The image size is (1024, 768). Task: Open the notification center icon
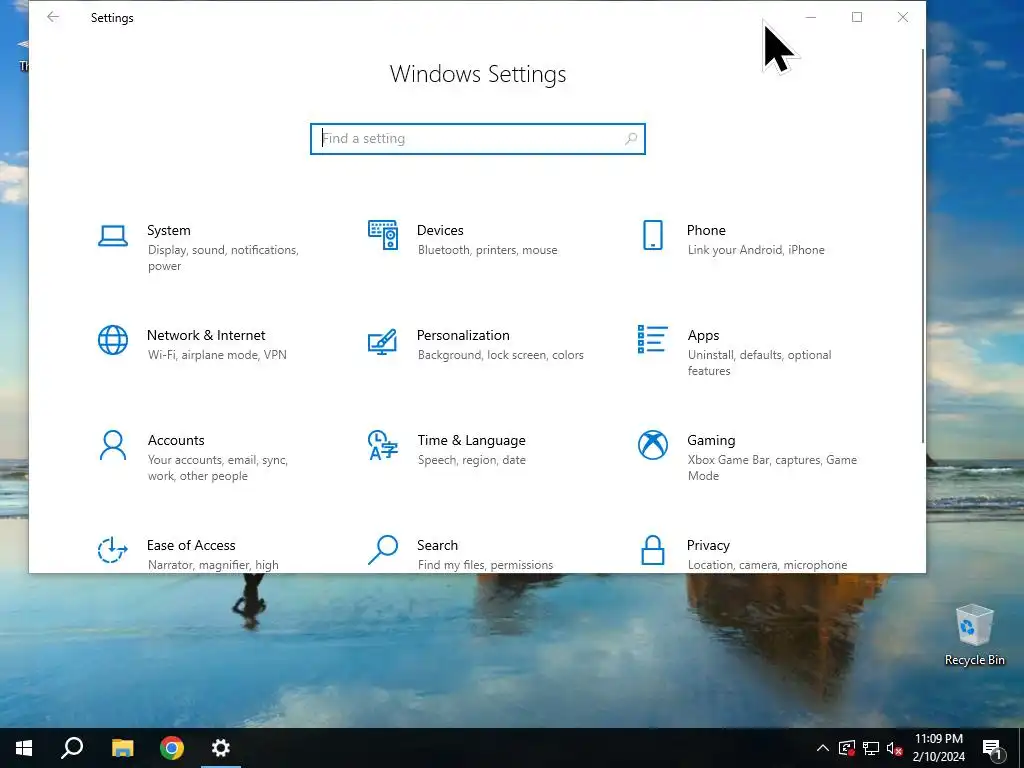pos(993,749)
